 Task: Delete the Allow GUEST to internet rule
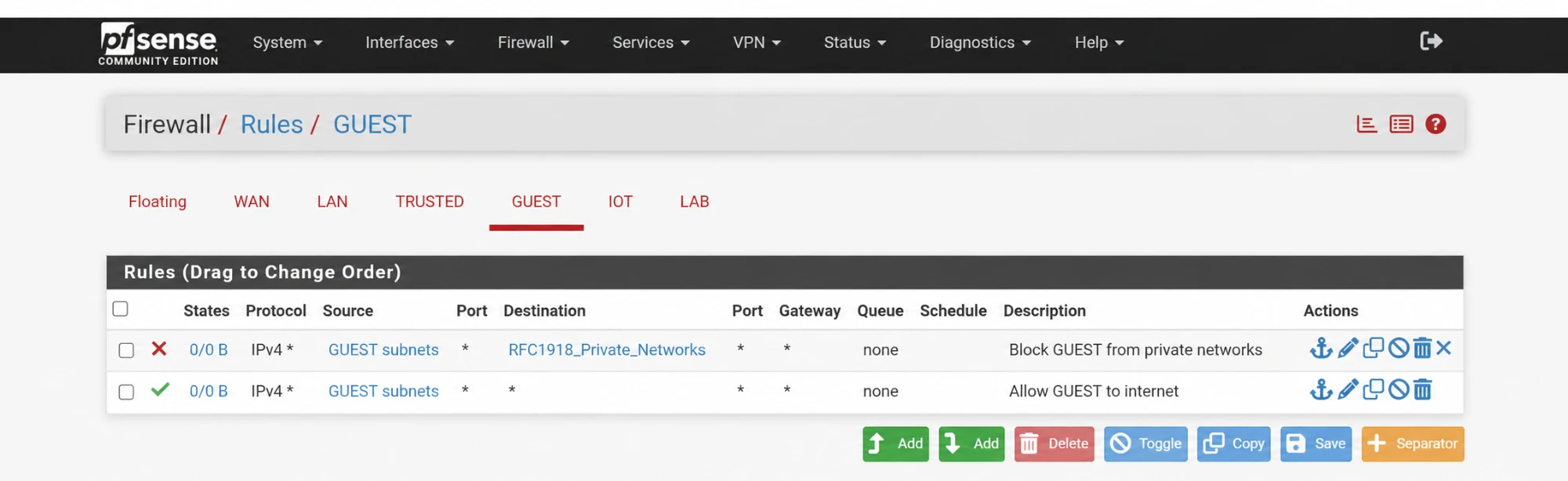click(1422, 389)
